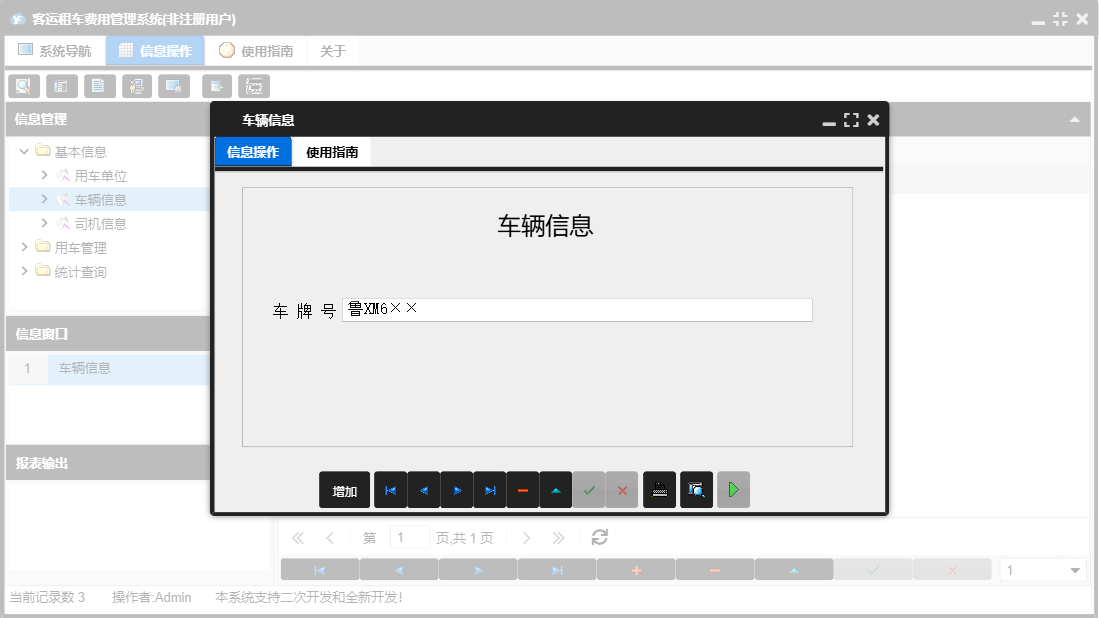Refresh the record list with the refresh icon
Viewport: 1099px width, 618px height.
pos(599,537)
